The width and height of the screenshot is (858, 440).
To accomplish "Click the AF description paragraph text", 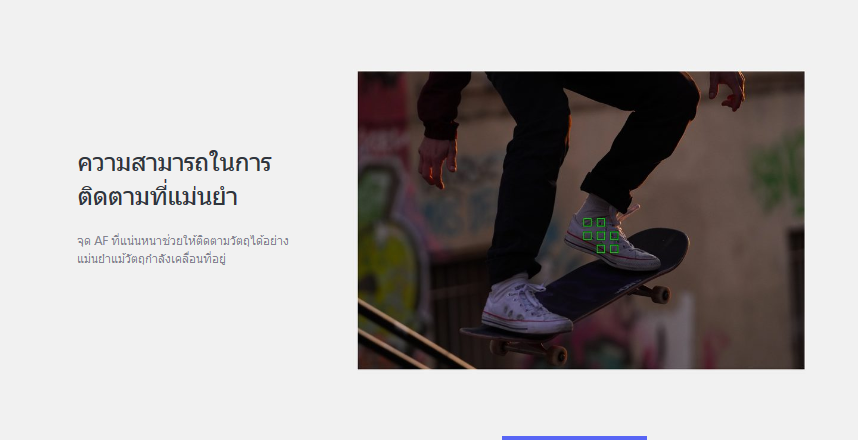I will point(183,250).
